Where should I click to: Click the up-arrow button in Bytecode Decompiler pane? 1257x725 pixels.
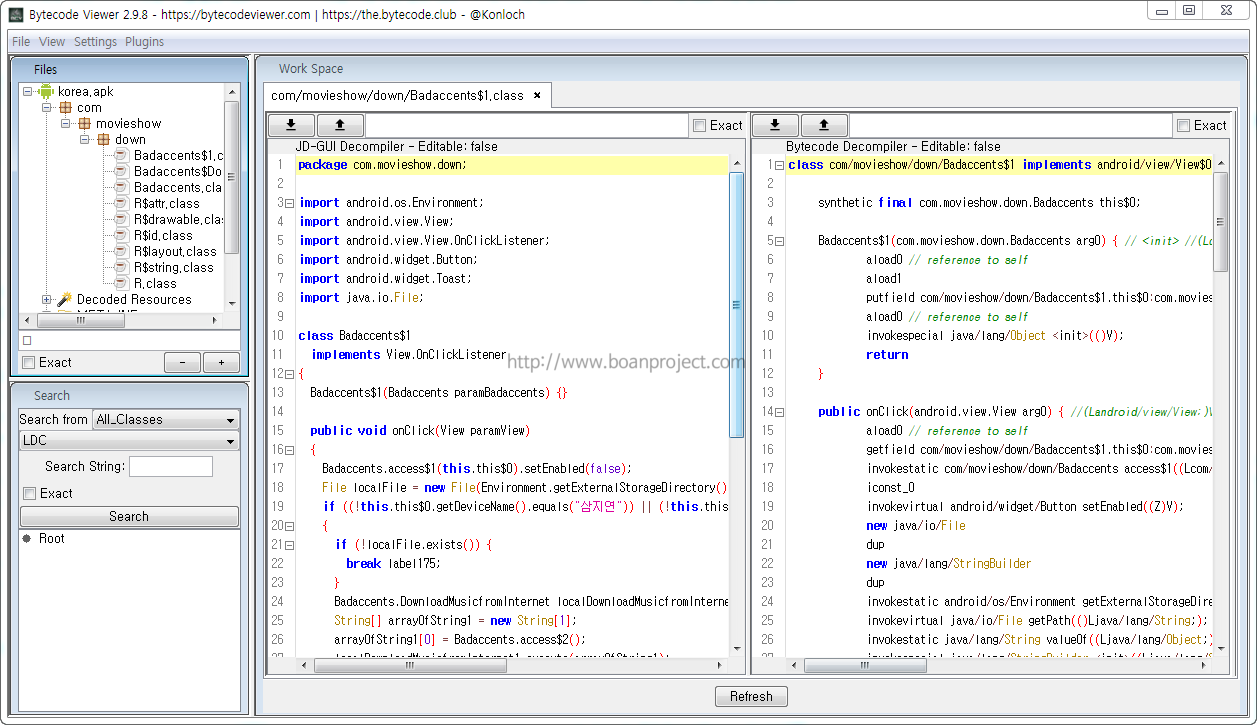824,125
